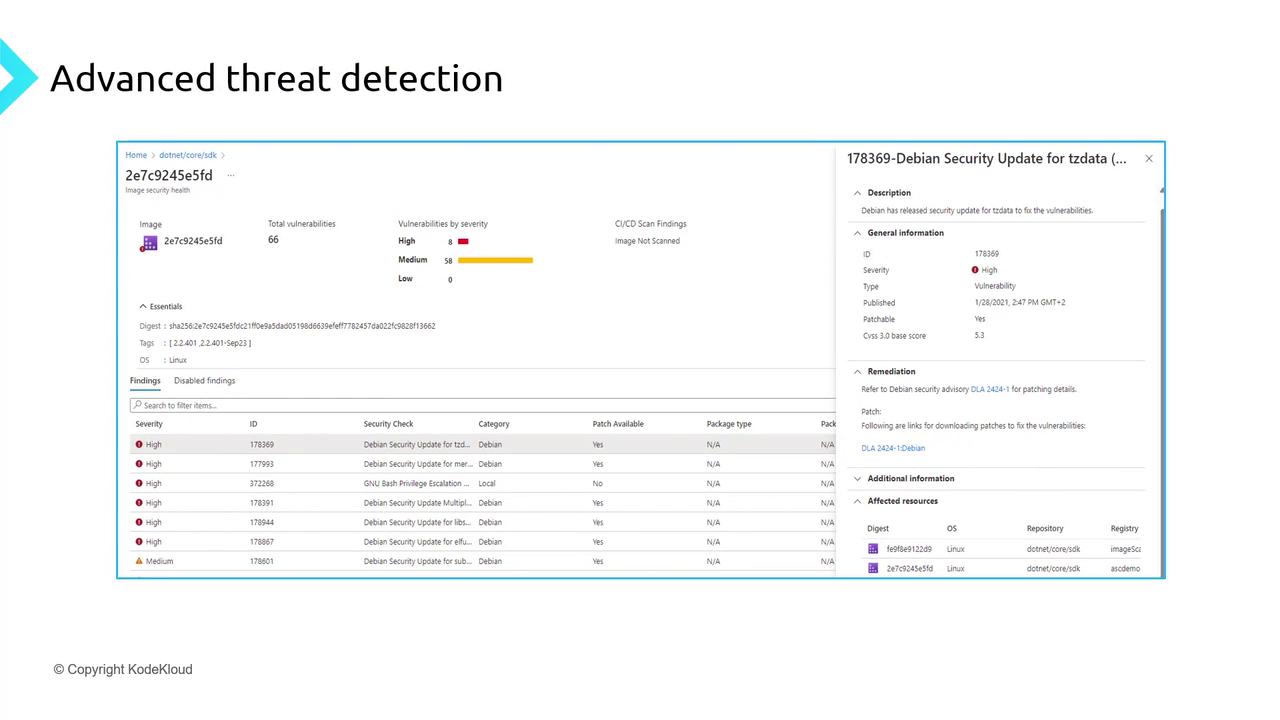Click the High severity icon for ID 178369
Viewport: 1280px width, 720px height.
coord(139,444)
